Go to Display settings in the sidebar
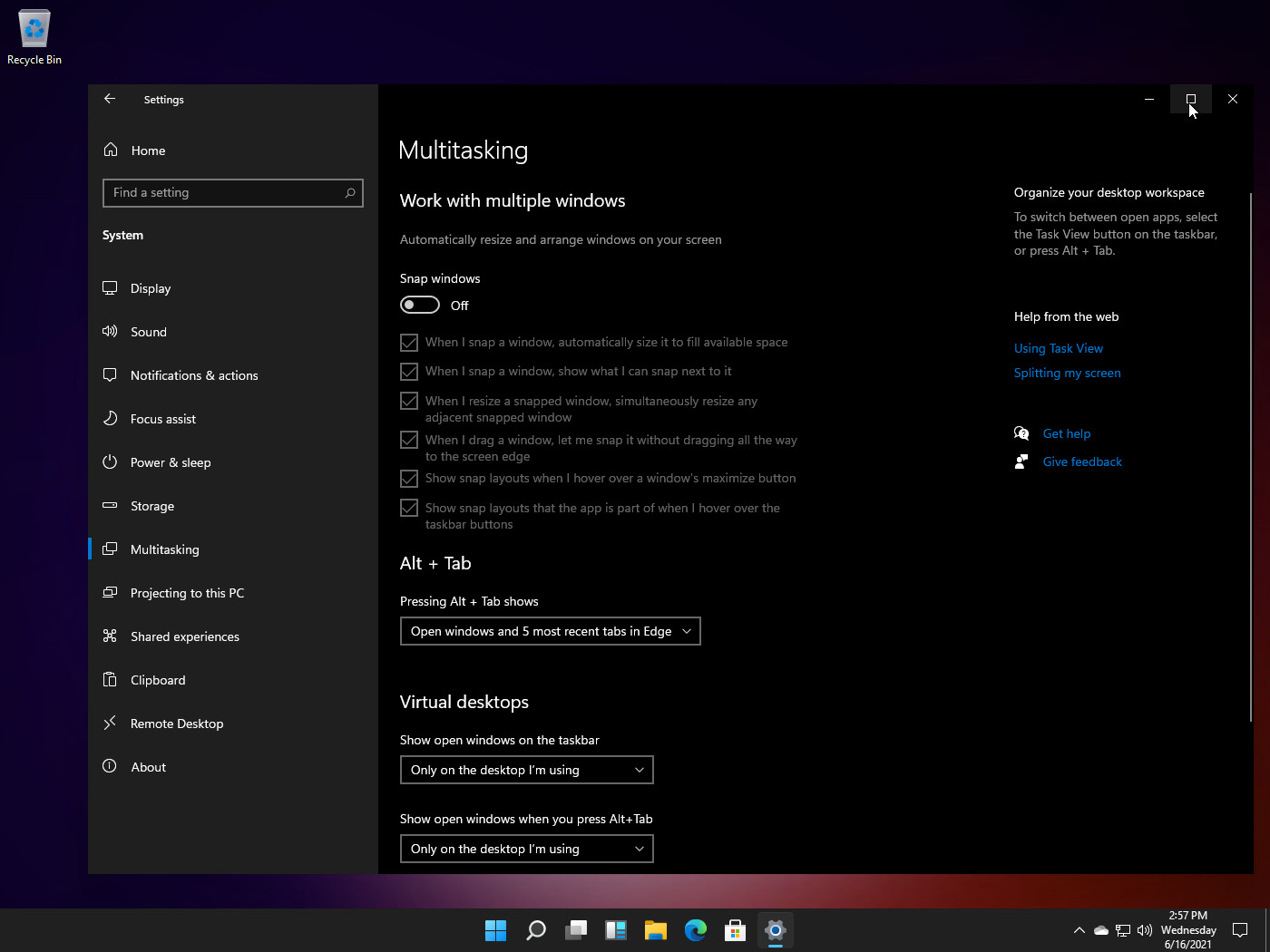 pyautogui.click(x=151, y=288)
